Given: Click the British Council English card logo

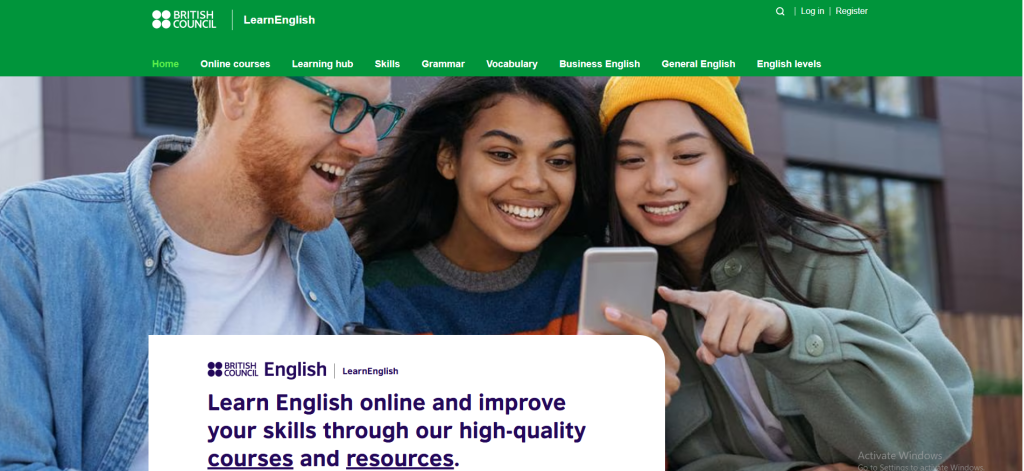Looking at the screenshot, I should coord(266,370).
